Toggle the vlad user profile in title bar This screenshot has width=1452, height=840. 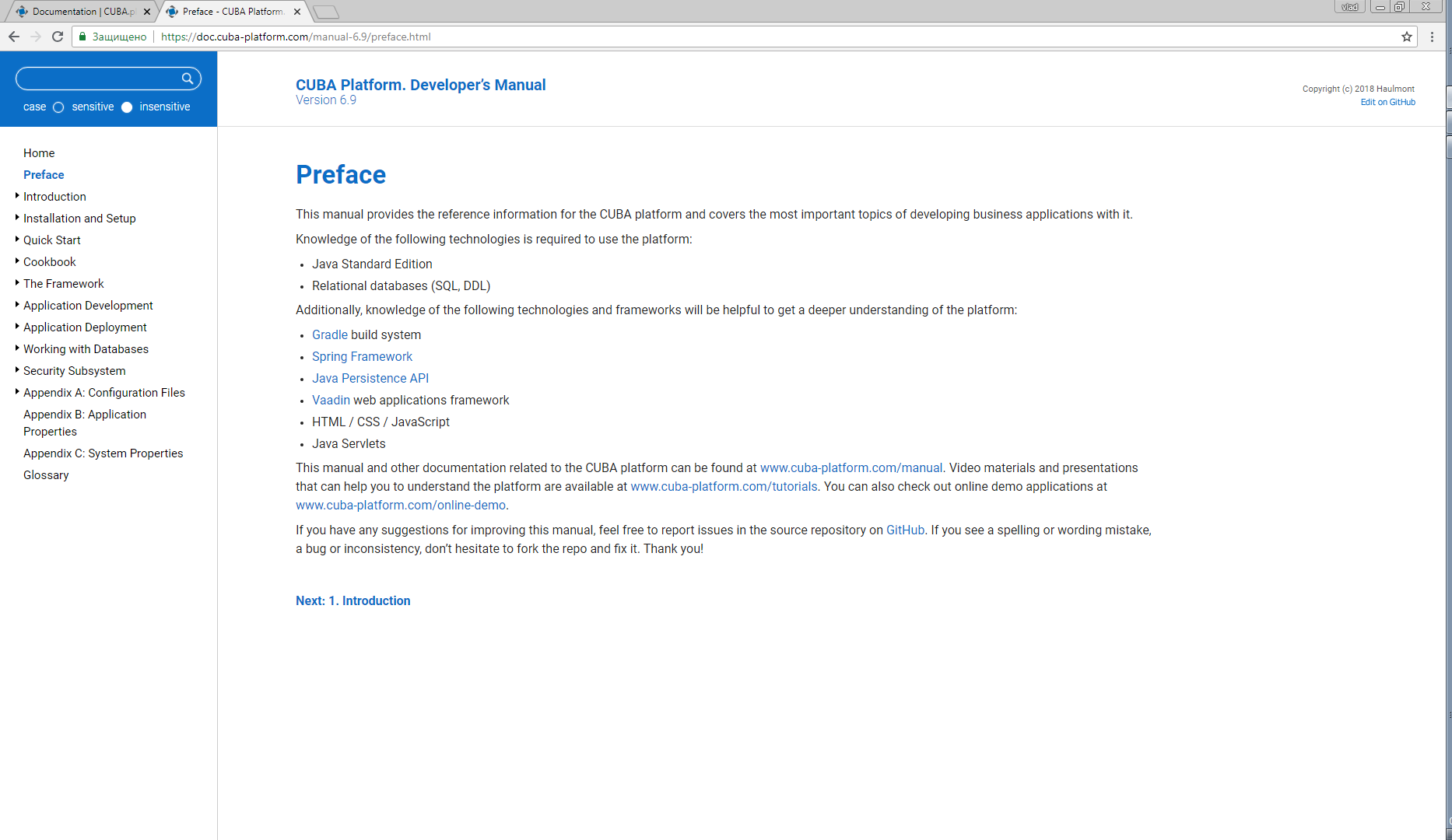1349,6
